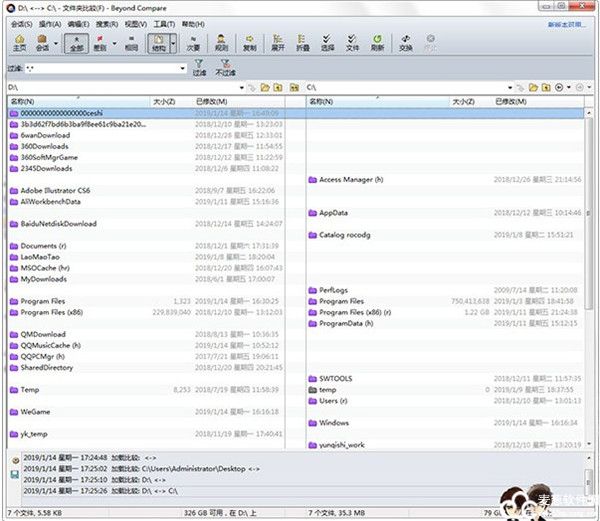Open dropdown arrow next to 结构 button
This screenshot has width=600, height=521.
pyautogui.click(x=173, y=43)
